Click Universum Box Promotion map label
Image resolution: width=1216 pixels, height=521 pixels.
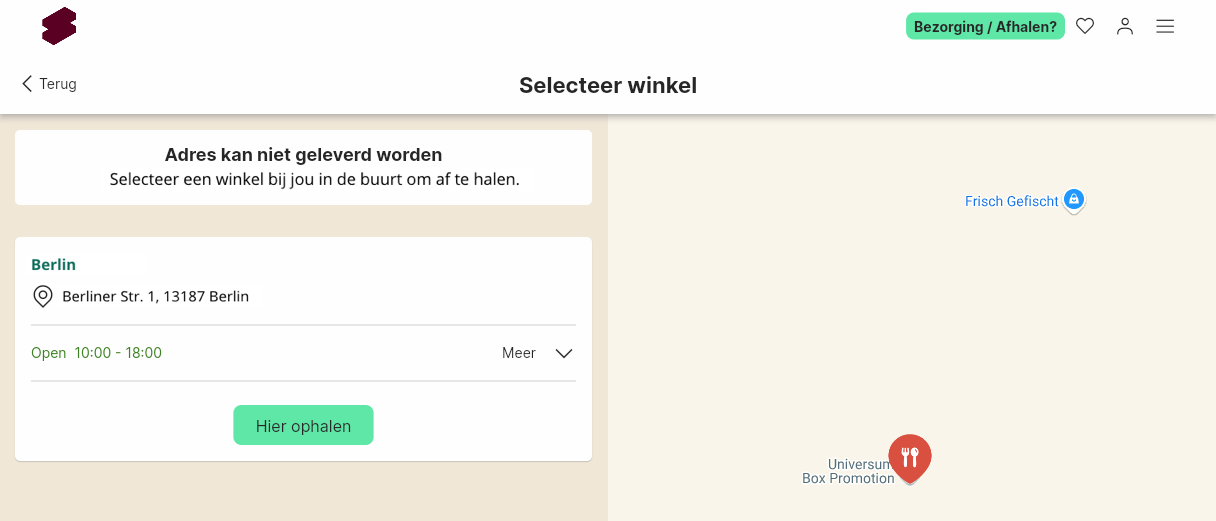[x=848, y=471]
